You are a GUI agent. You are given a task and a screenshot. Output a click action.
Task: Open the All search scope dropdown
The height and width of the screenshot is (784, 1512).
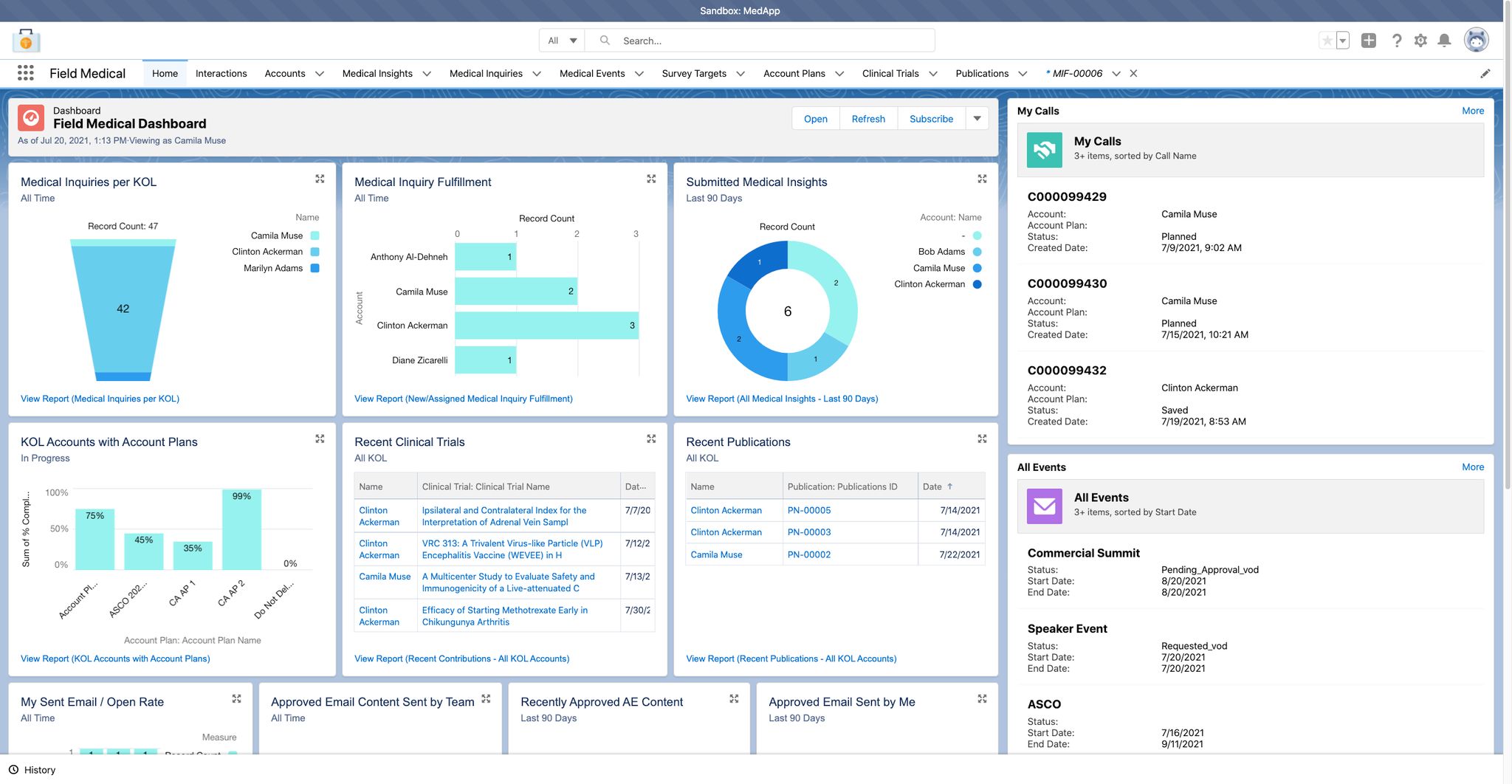coord(562,41)
